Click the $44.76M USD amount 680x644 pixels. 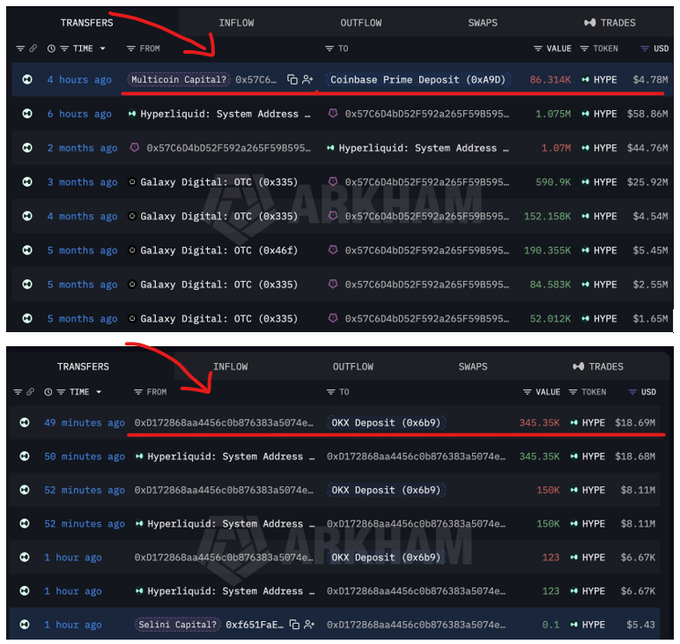[647, 148]
